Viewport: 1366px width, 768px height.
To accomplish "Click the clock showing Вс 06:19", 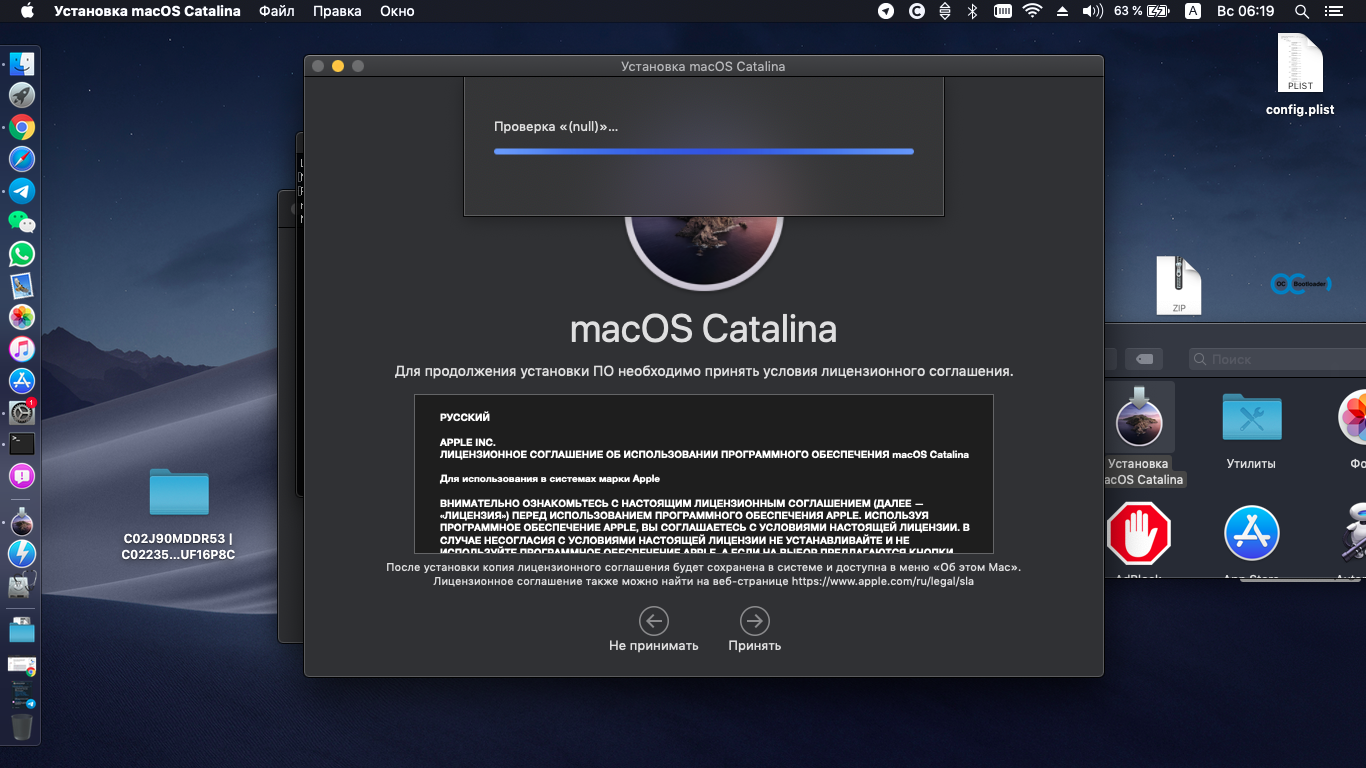I will tap(1245, 11).
